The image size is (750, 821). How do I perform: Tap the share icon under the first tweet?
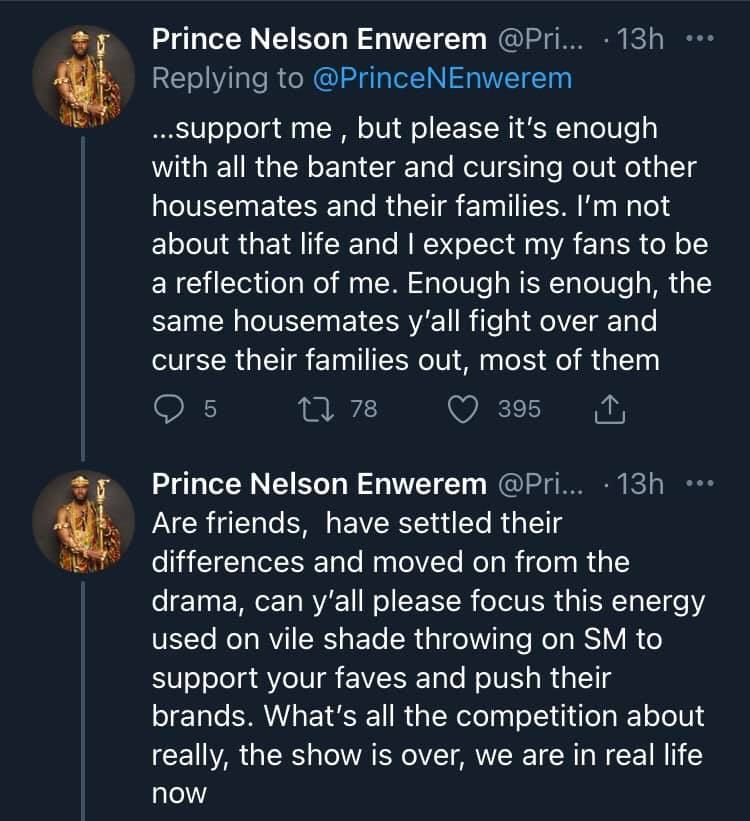click(609, 408)
